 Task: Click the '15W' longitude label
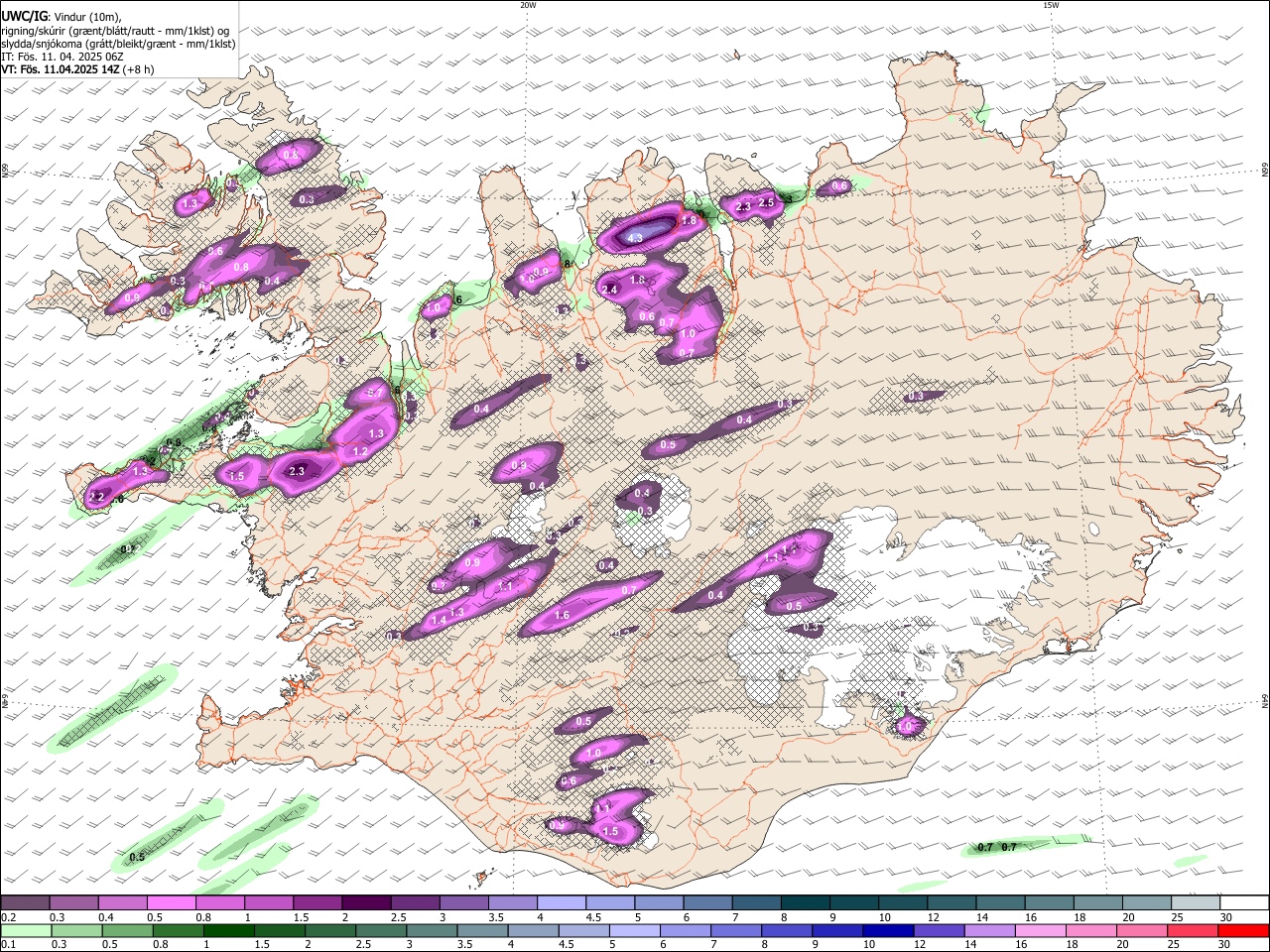[x=1051, y=5]
